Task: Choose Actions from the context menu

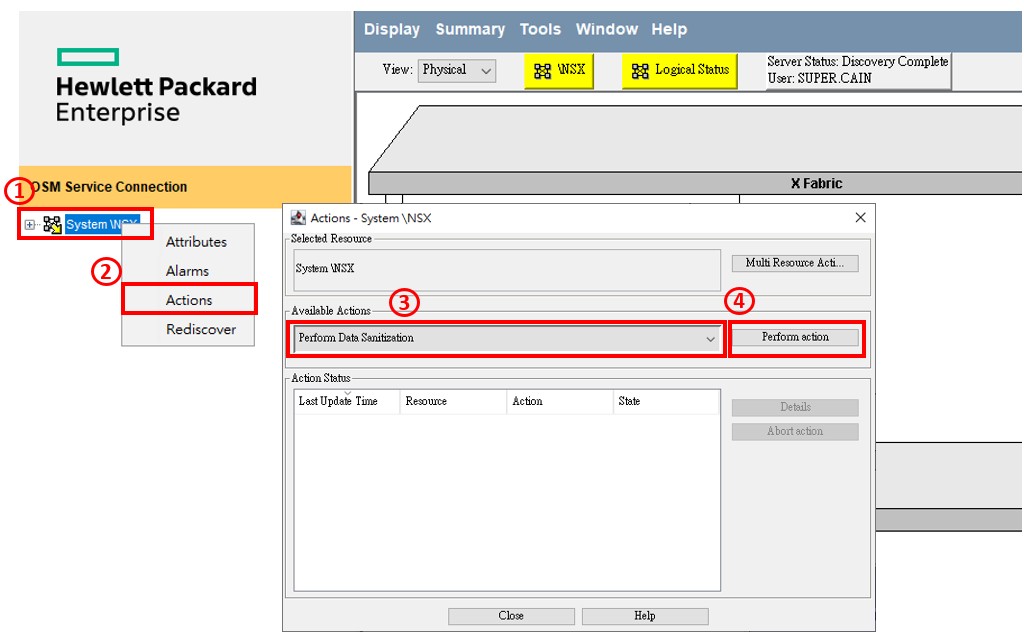Action: coord(189,300)
